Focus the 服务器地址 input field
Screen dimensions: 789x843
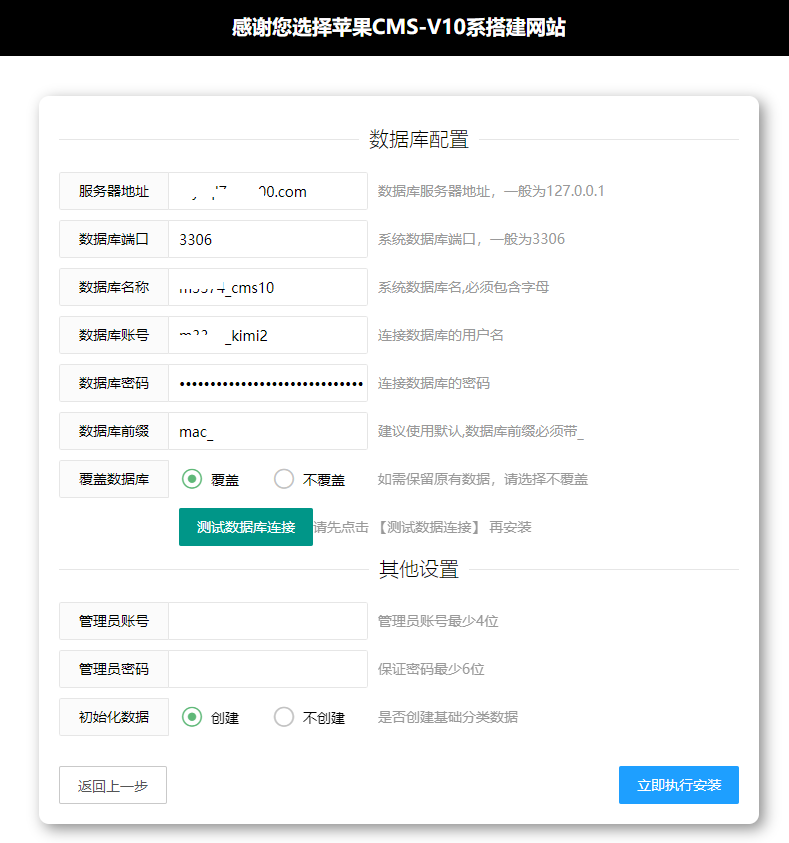coord(268,191)
